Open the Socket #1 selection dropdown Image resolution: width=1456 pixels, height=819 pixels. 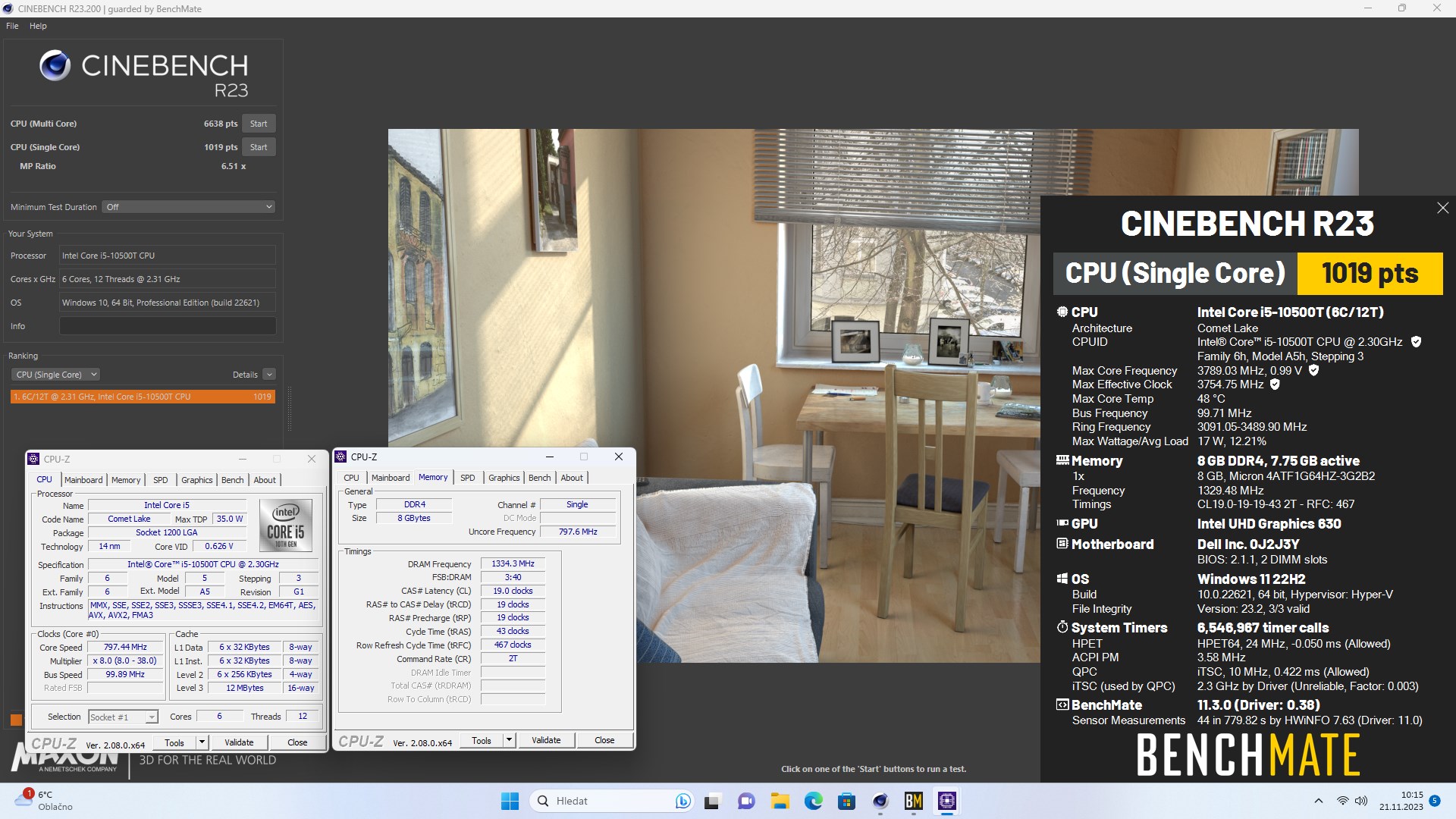(x=123, y=717)
